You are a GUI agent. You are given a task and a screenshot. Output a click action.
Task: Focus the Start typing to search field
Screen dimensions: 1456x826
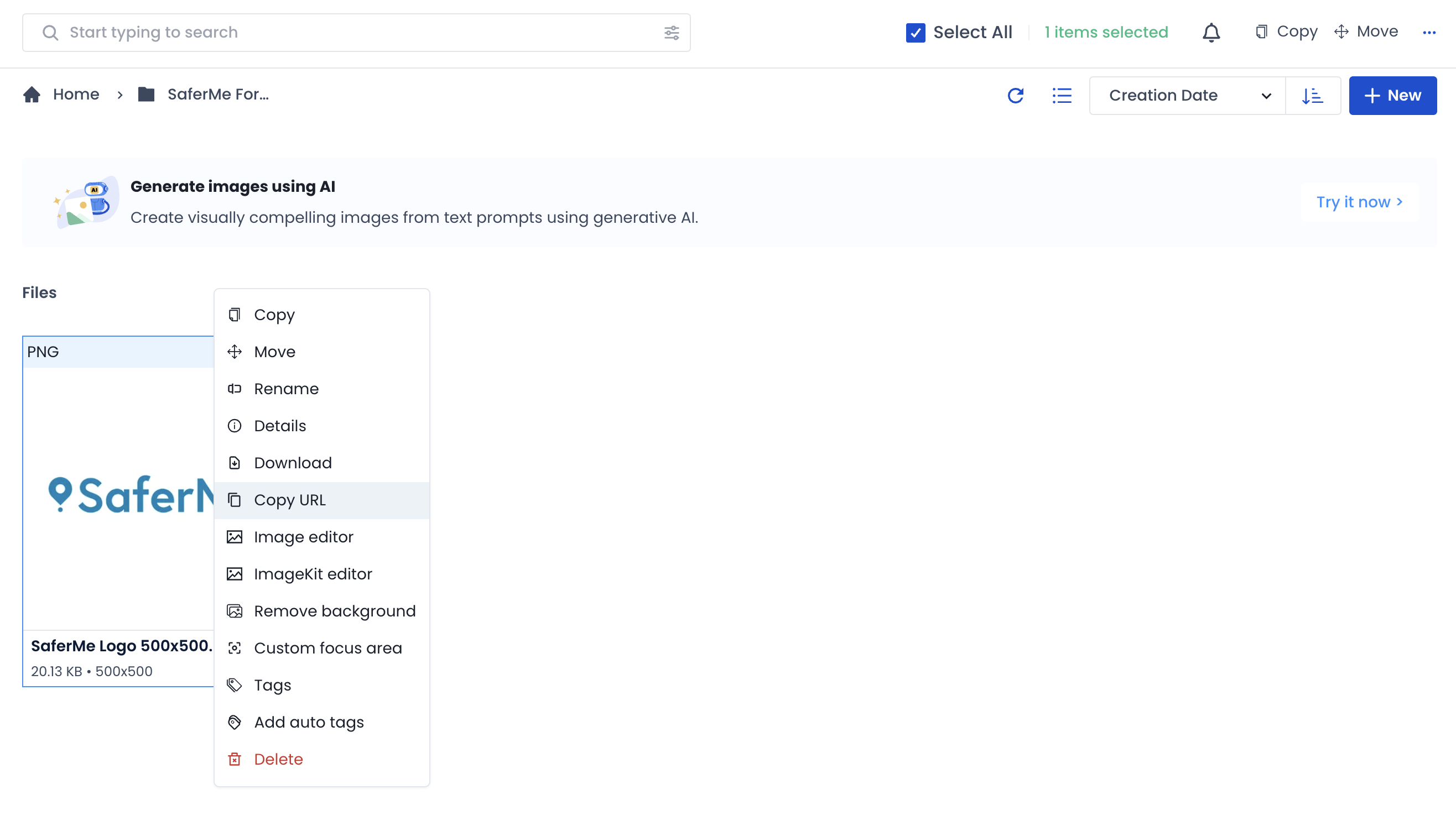pos(352,32)
